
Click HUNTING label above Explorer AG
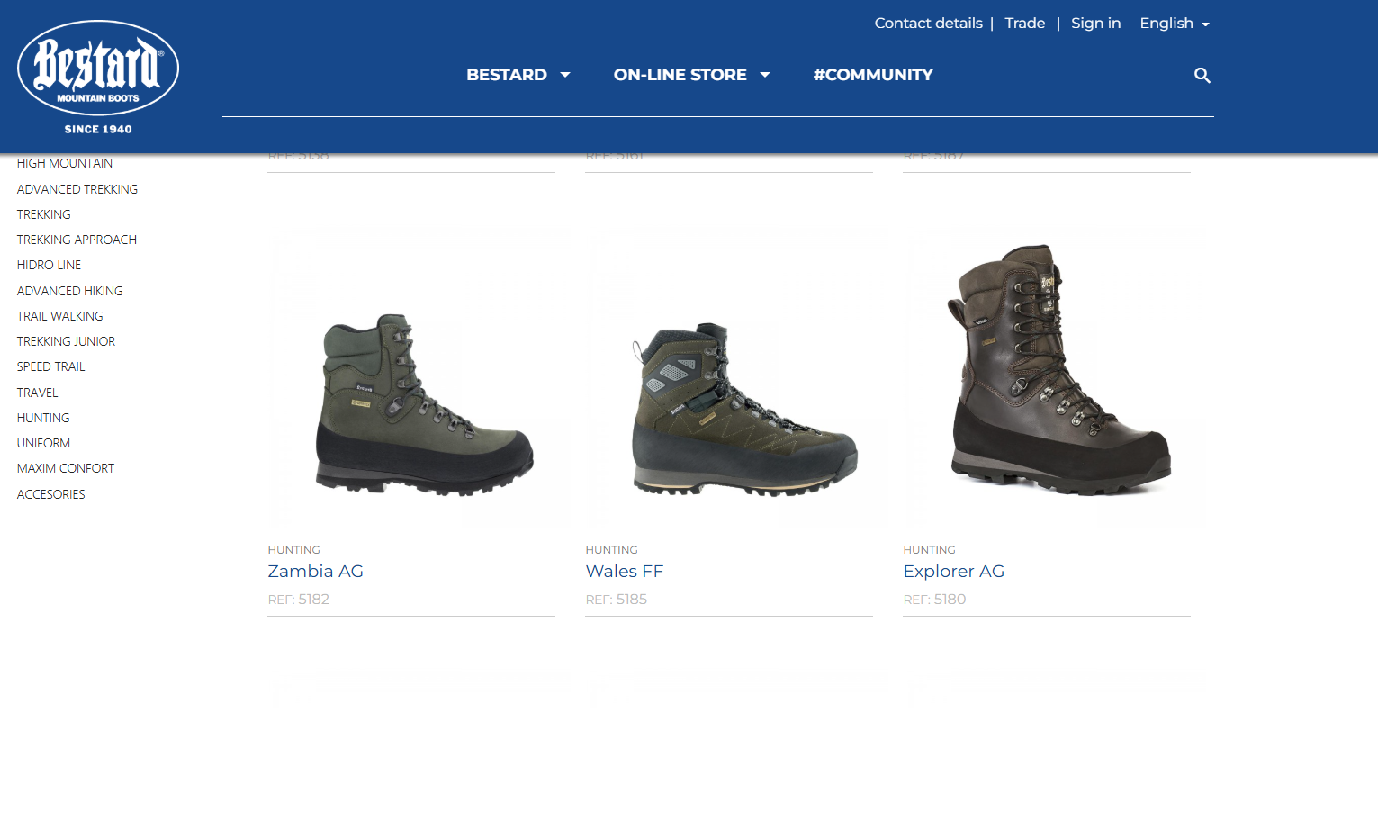click(x=929, y=550)
